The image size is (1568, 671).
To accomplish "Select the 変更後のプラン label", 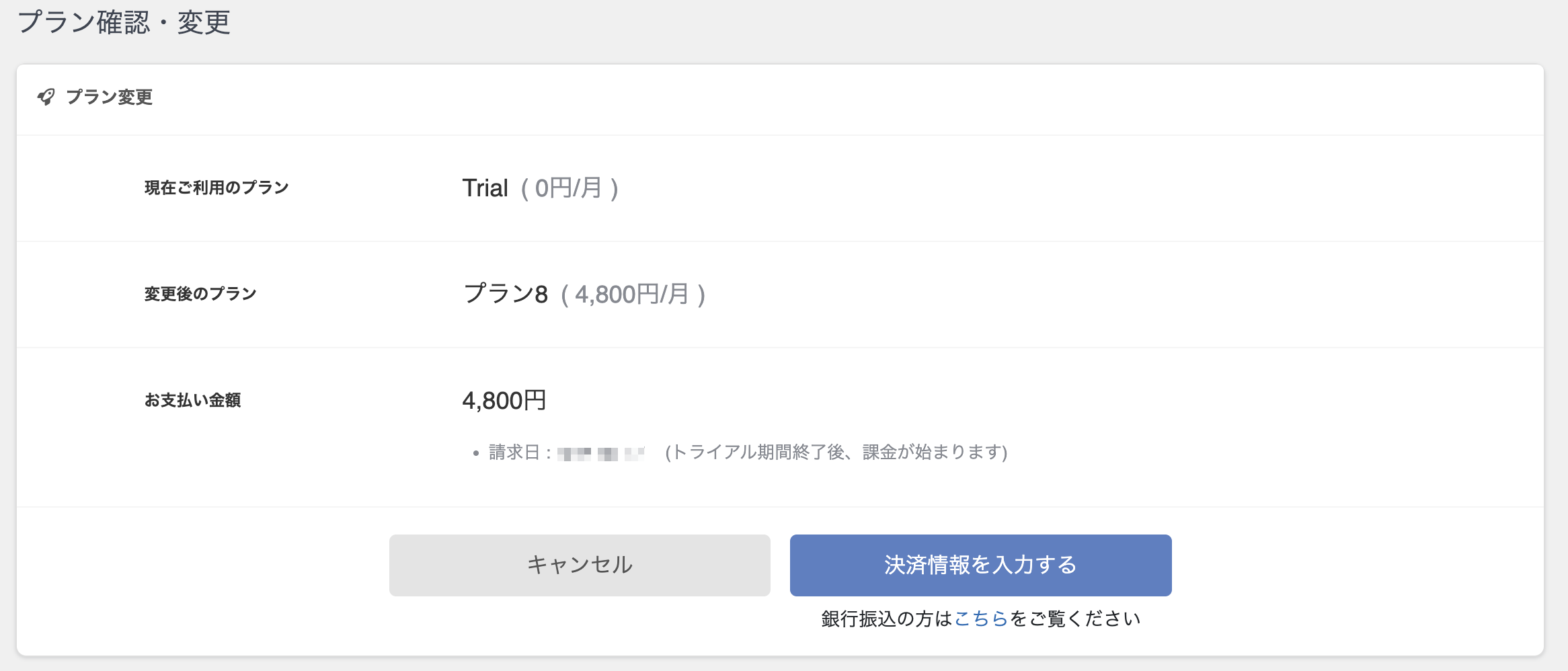I will pos(200,294).
